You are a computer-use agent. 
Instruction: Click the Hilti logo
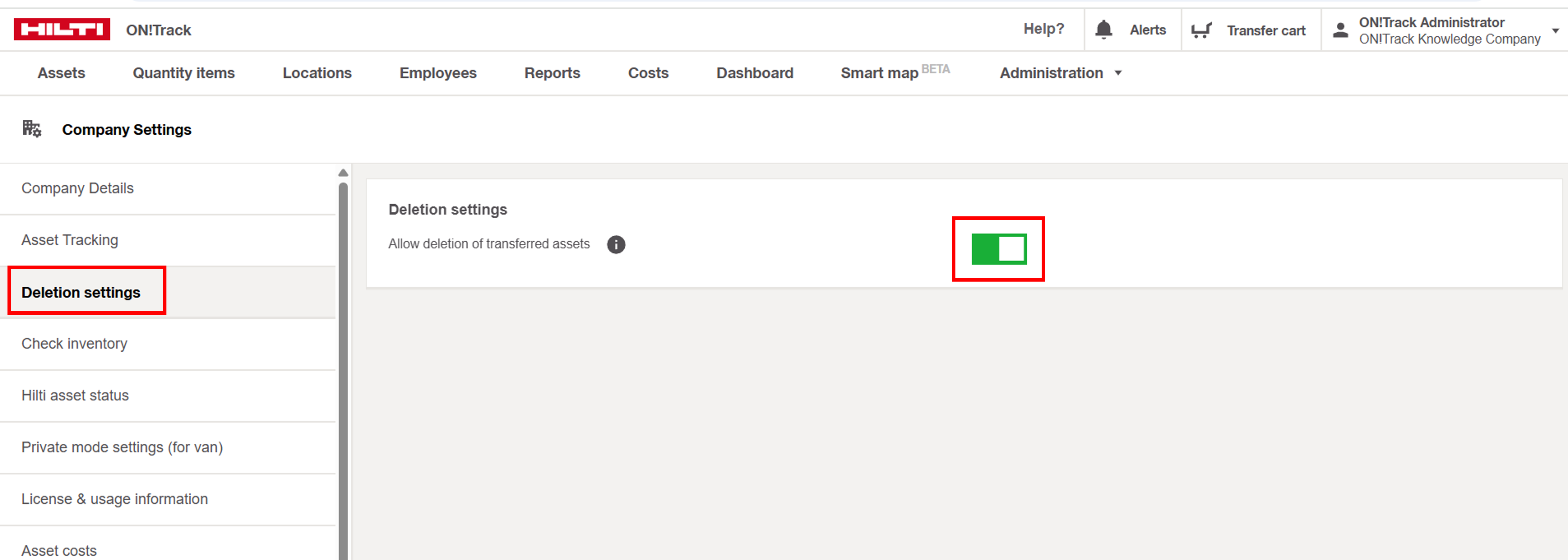click(x=62, y=29)
